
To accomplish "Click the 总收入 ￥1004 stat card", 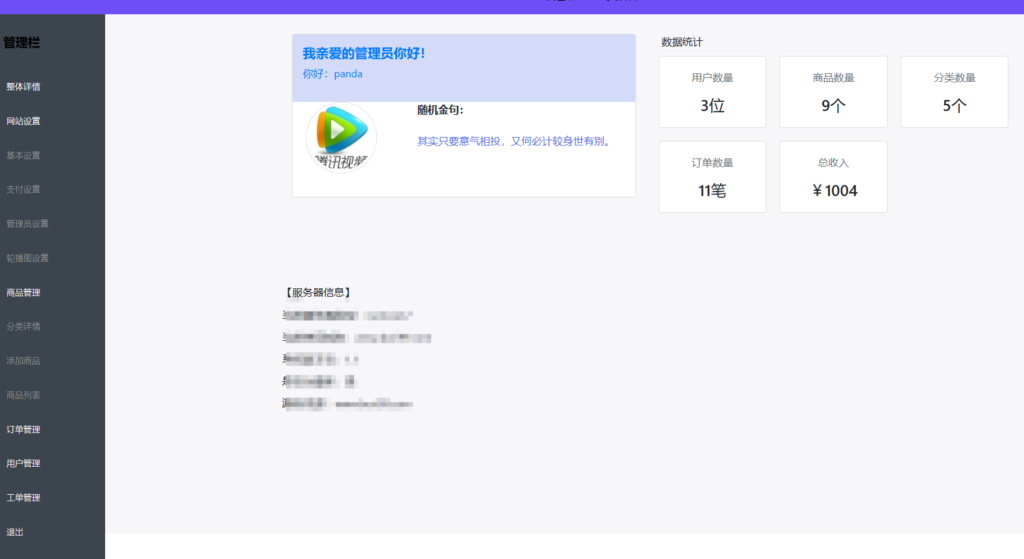I will (833, 177).
